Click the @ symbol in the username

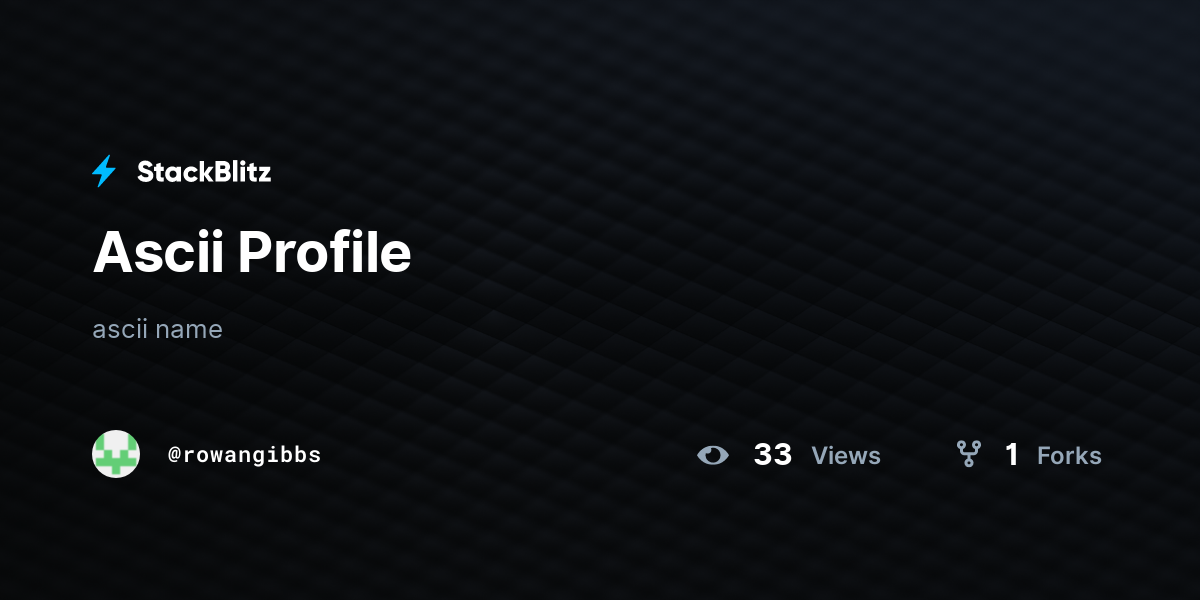coord(175,455)
